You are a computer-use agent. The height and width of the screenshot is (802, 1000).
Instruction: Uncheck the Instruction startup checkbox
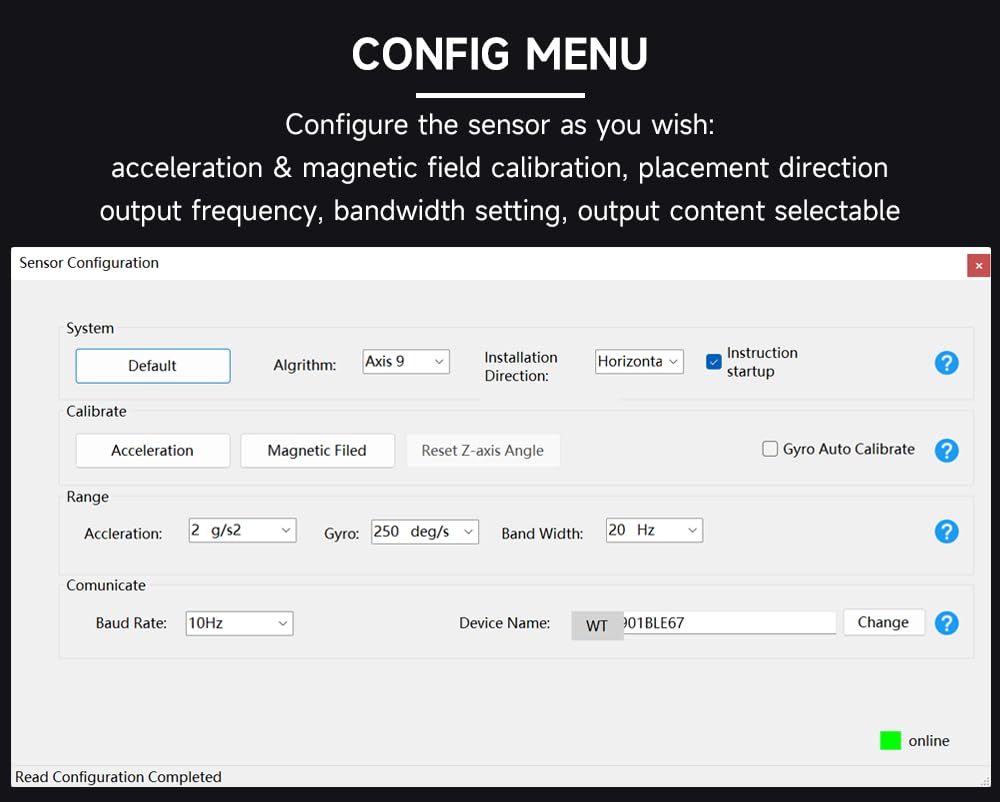[x=713, y=362]
